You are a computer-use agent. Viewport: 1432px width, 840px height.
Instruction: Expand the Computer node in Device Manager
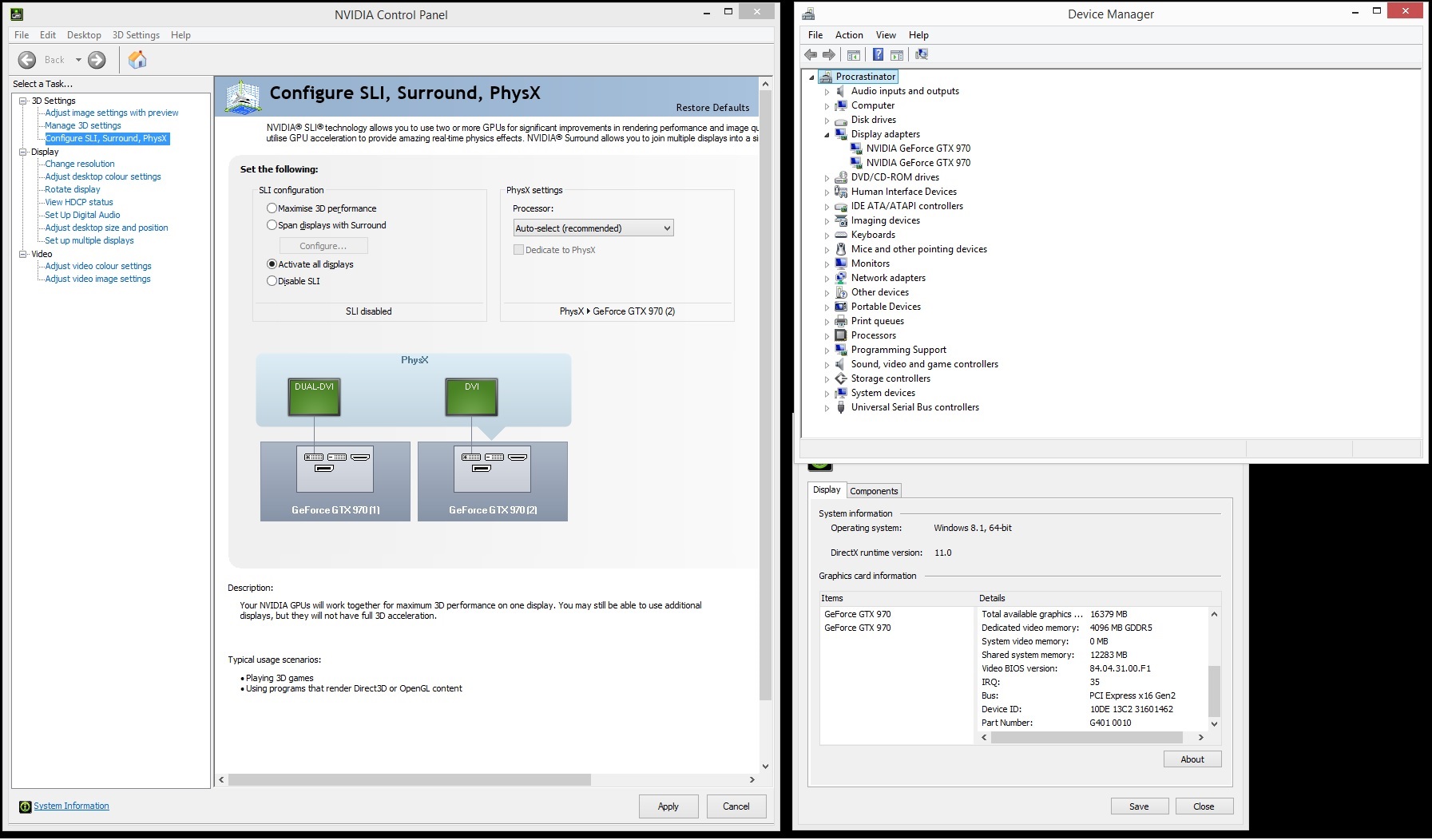coord(827,106)
